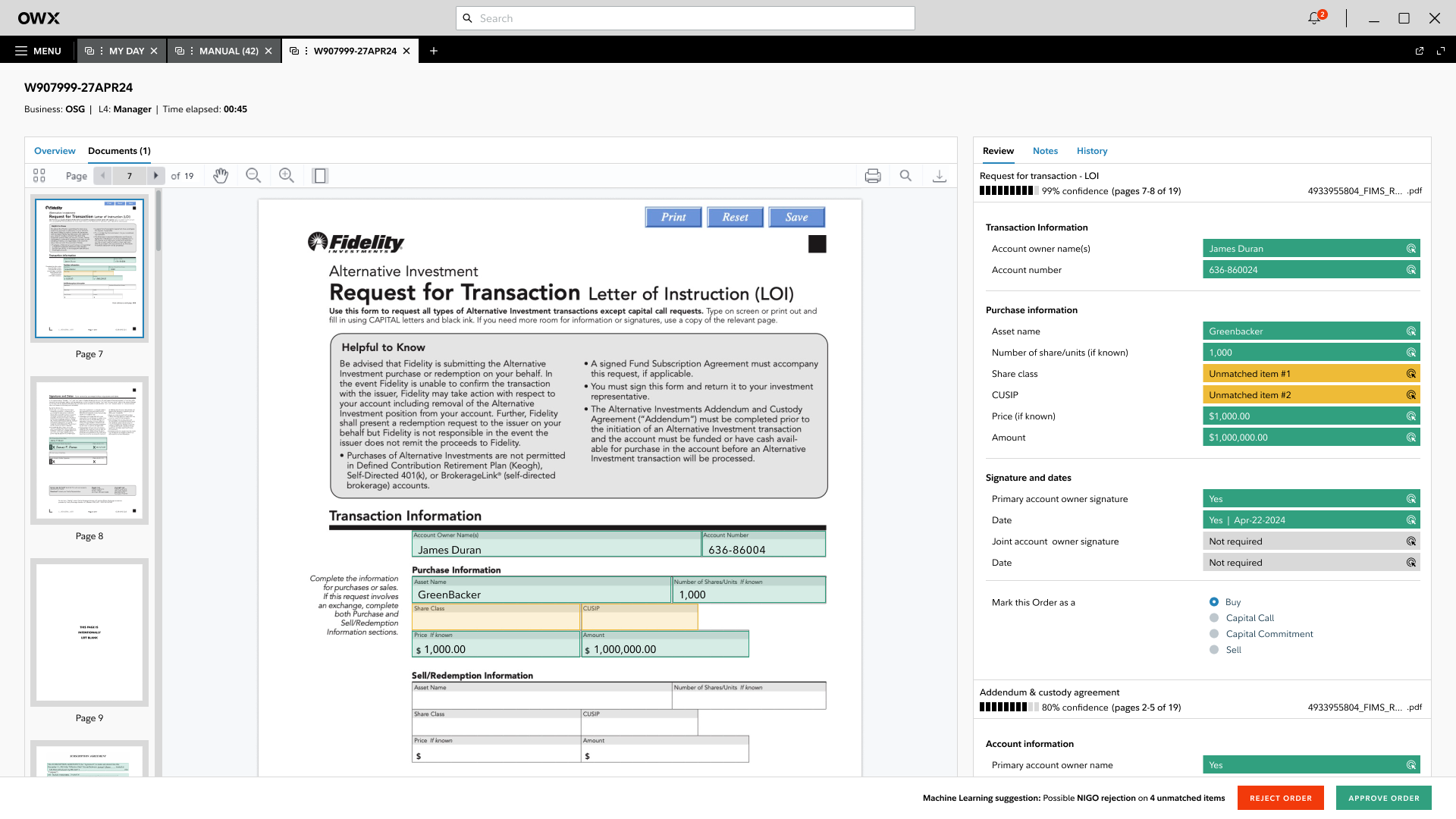This screenshot has width=1456, height=819.
Task: Click the zoom in magnifier icon
Action: click(x=286, y=176)
